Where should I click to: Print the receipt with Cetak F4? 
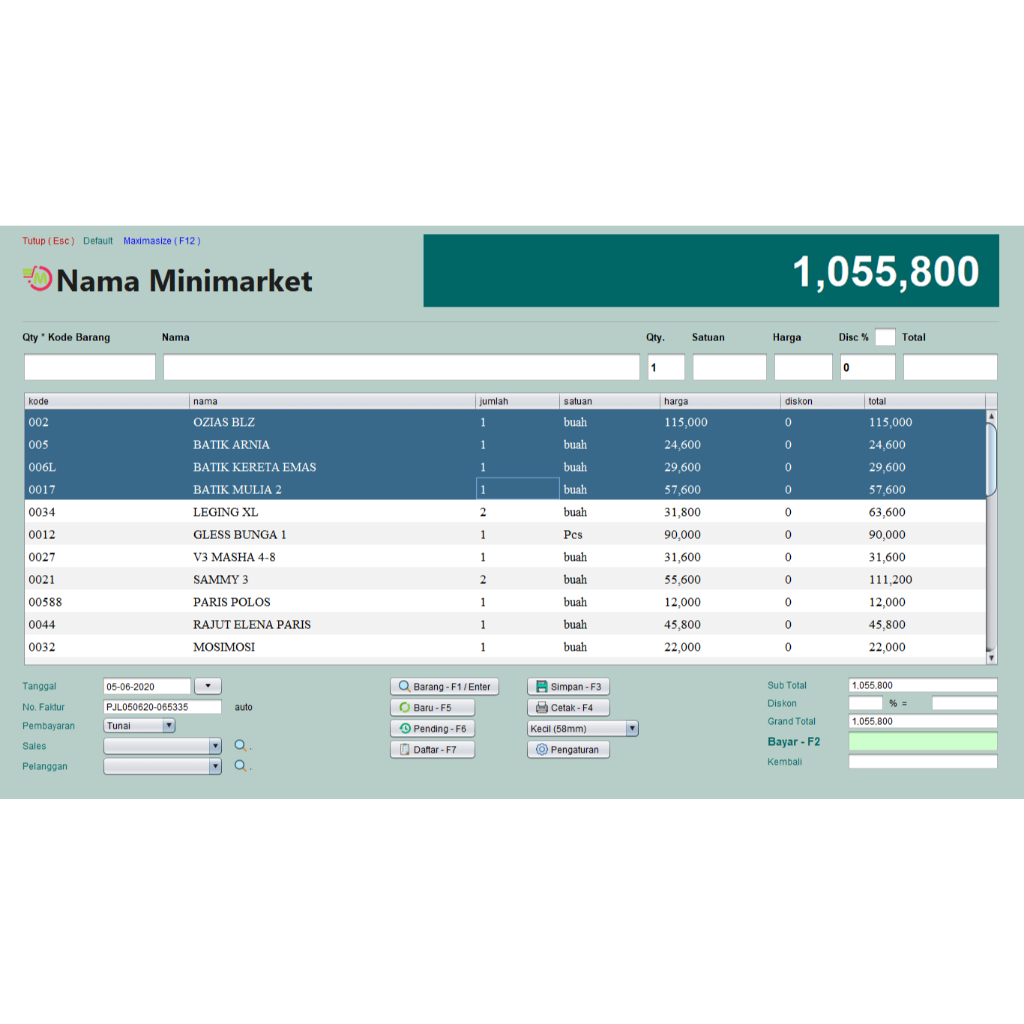pos(568,708)
